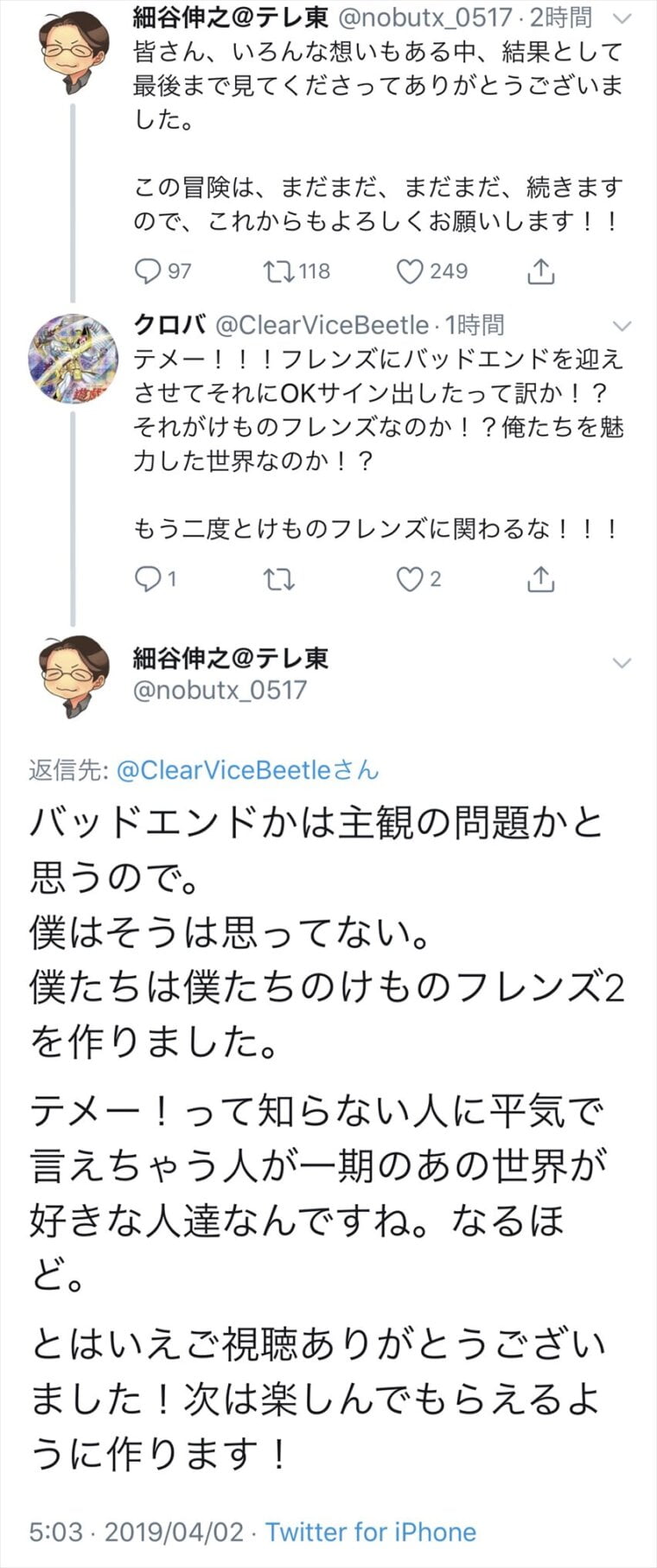Open 細谷伸之's avatar on the main tweet
The width and height of the screenshot is (657, 1568).
pos(73,676)
